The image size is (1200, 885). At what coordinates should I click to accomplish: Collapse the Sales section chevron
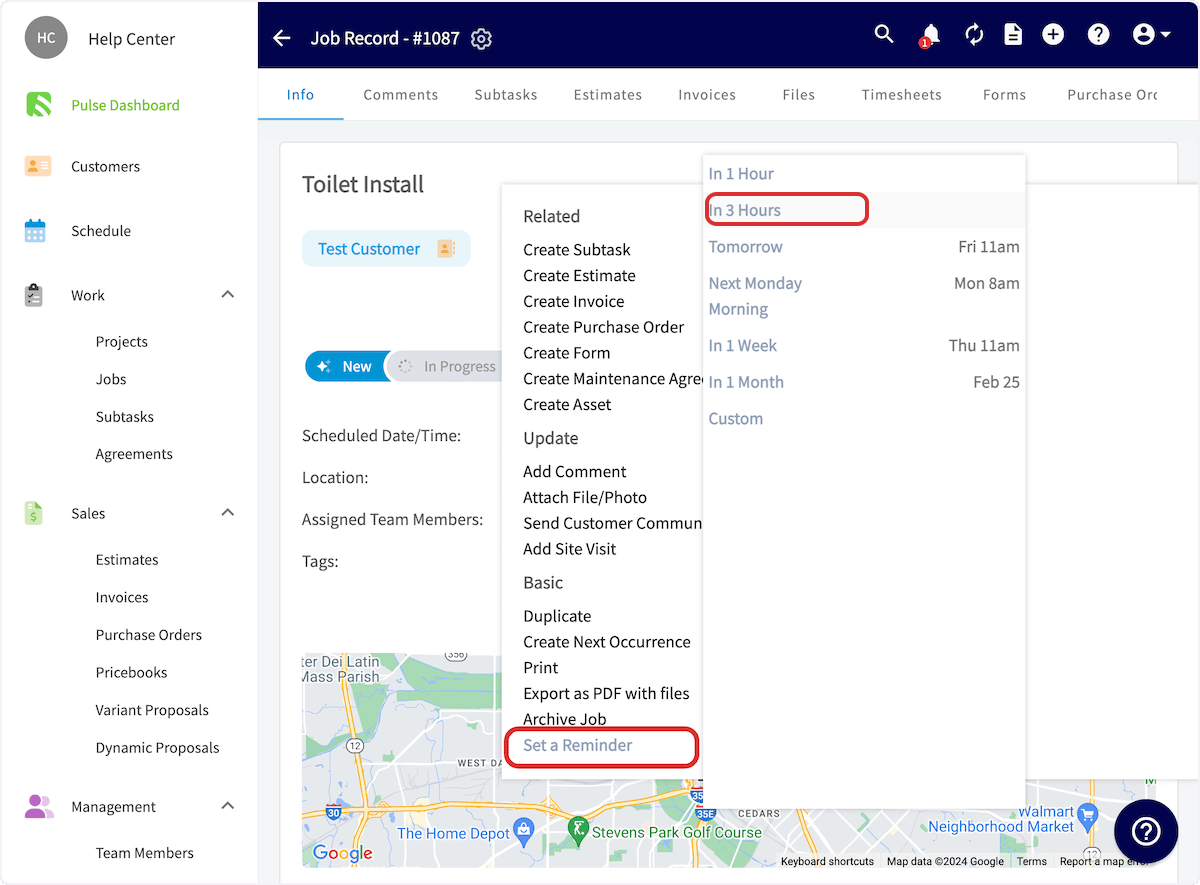227,513
